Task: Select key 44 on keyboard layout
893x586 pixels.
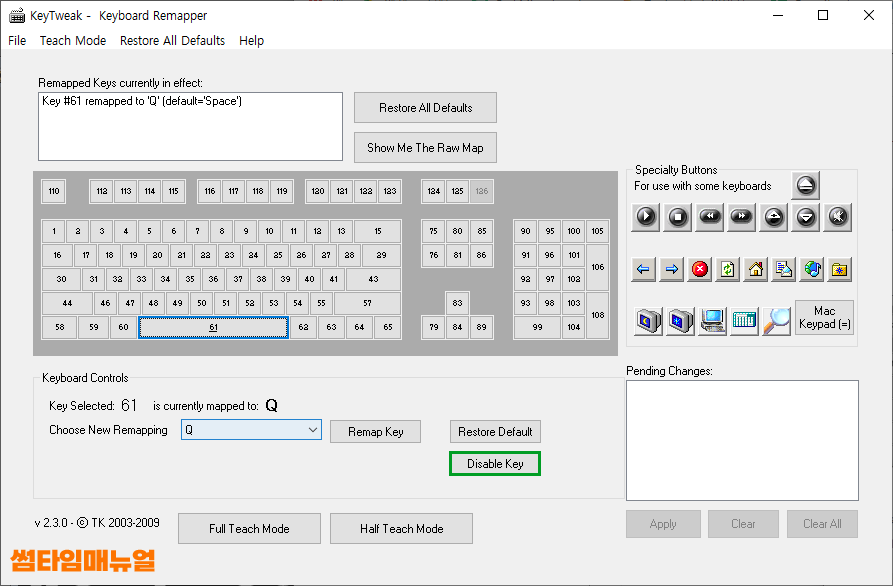Action: (67, 303)
